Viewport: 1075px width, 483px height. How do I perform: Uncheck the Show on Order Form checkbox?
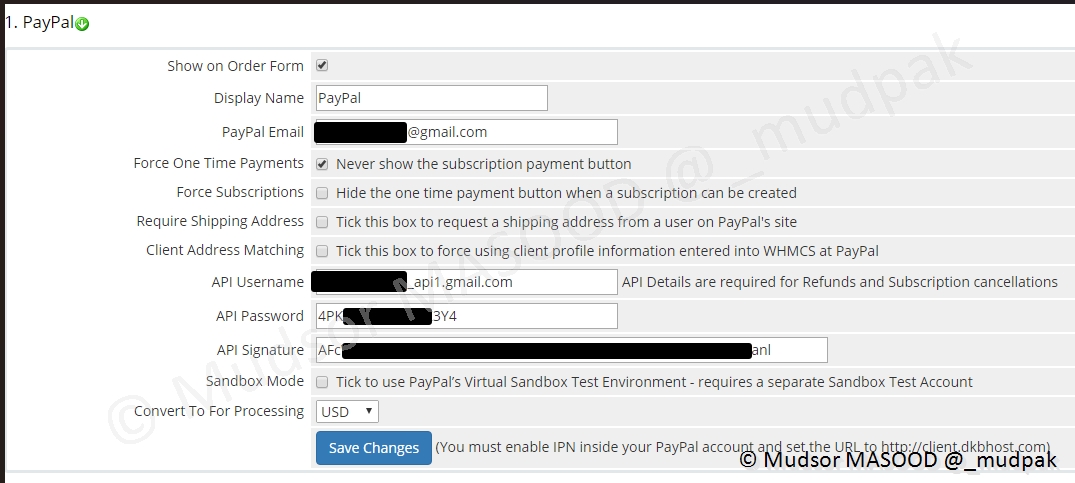pyautogui.click(x=322, y=66)
